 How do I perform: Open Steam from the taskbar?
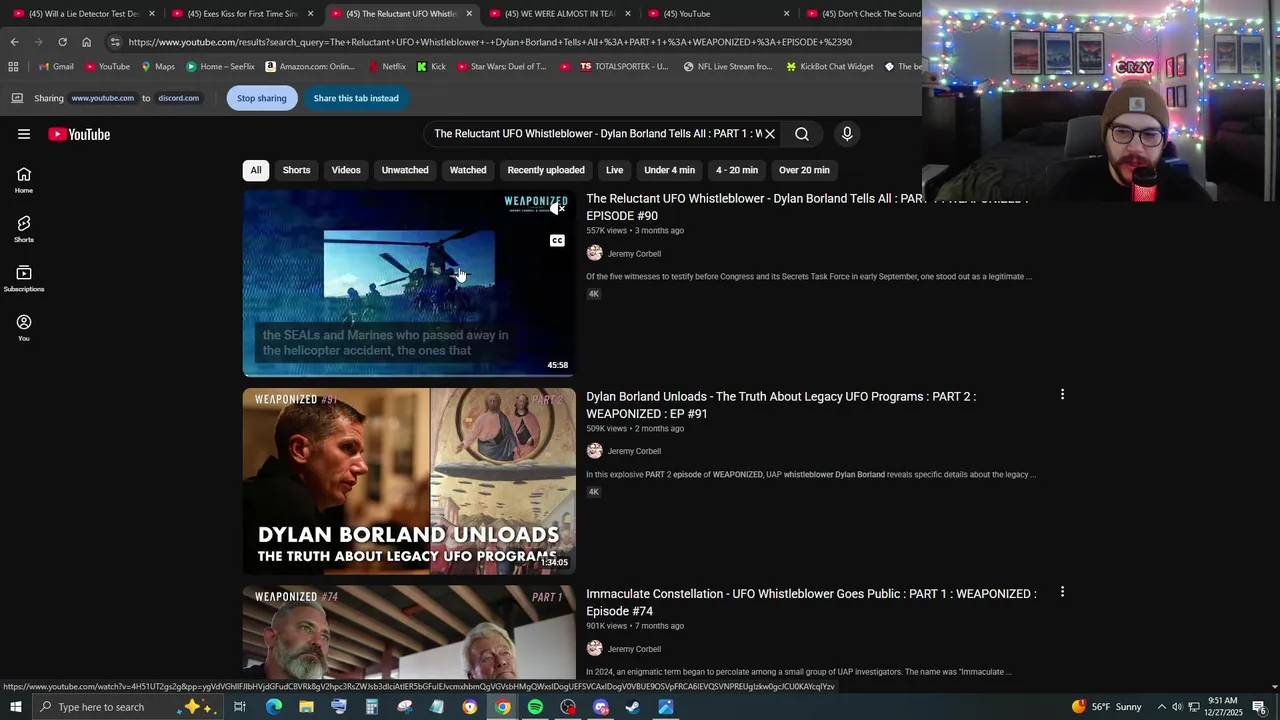click(x=633, y=707)
